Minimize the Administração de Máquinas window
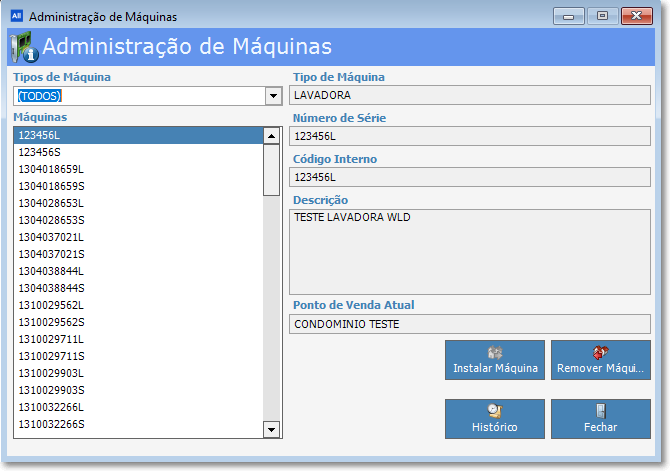This screenshot has width=670, height=471. click(570, 16)
